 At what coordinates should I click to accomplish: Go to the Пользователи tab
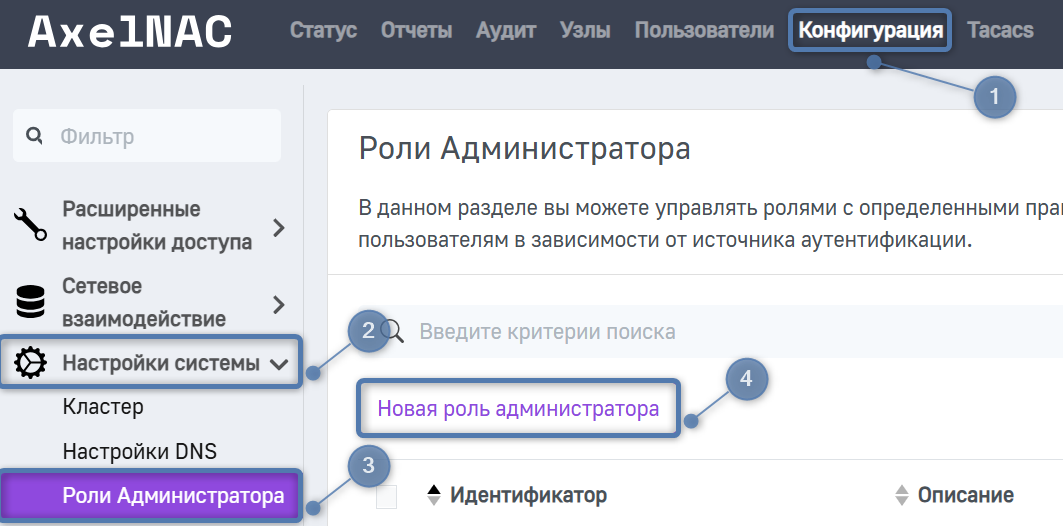[704, 31]
